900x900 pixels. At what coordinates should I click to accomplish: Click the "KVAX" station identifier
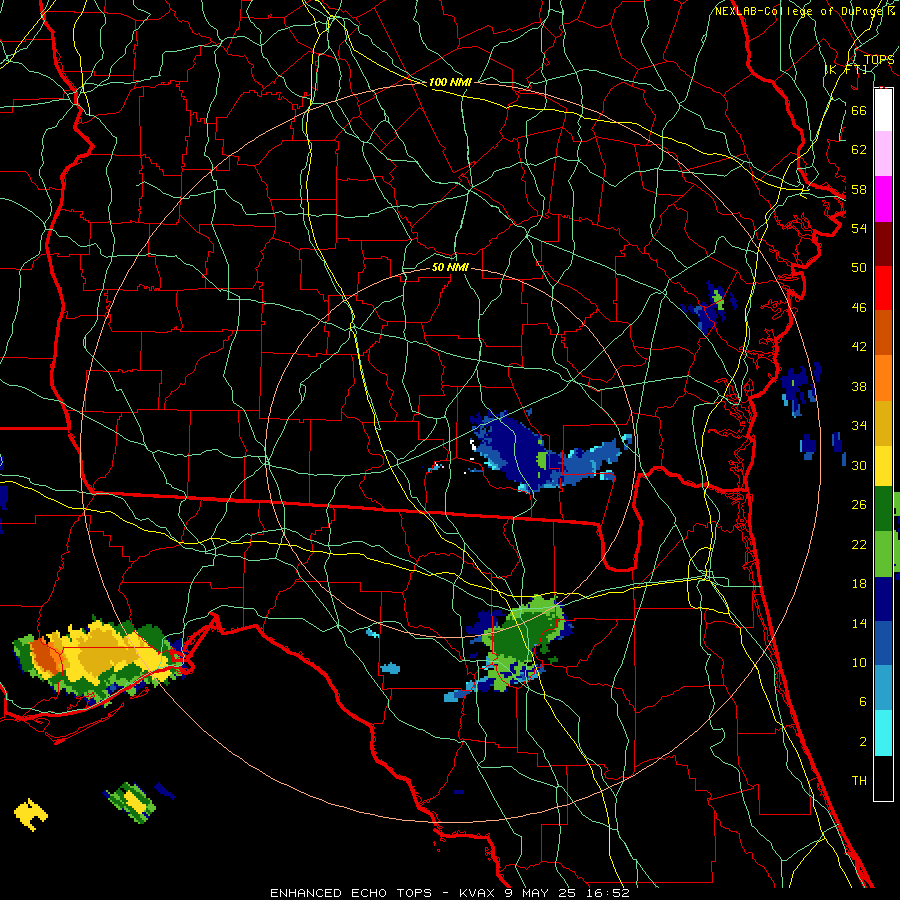[479, 893]
